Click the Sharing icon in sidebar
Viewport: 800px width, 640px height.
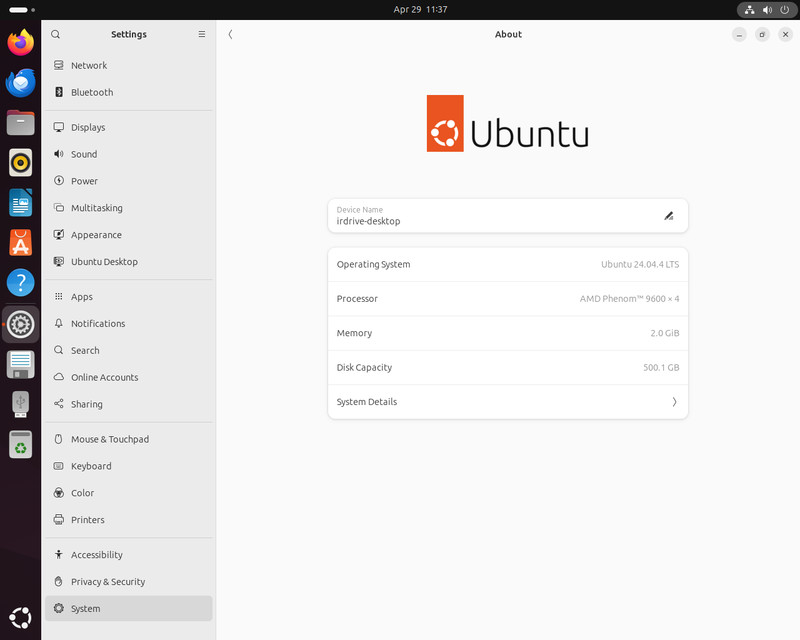coord(59,404)
